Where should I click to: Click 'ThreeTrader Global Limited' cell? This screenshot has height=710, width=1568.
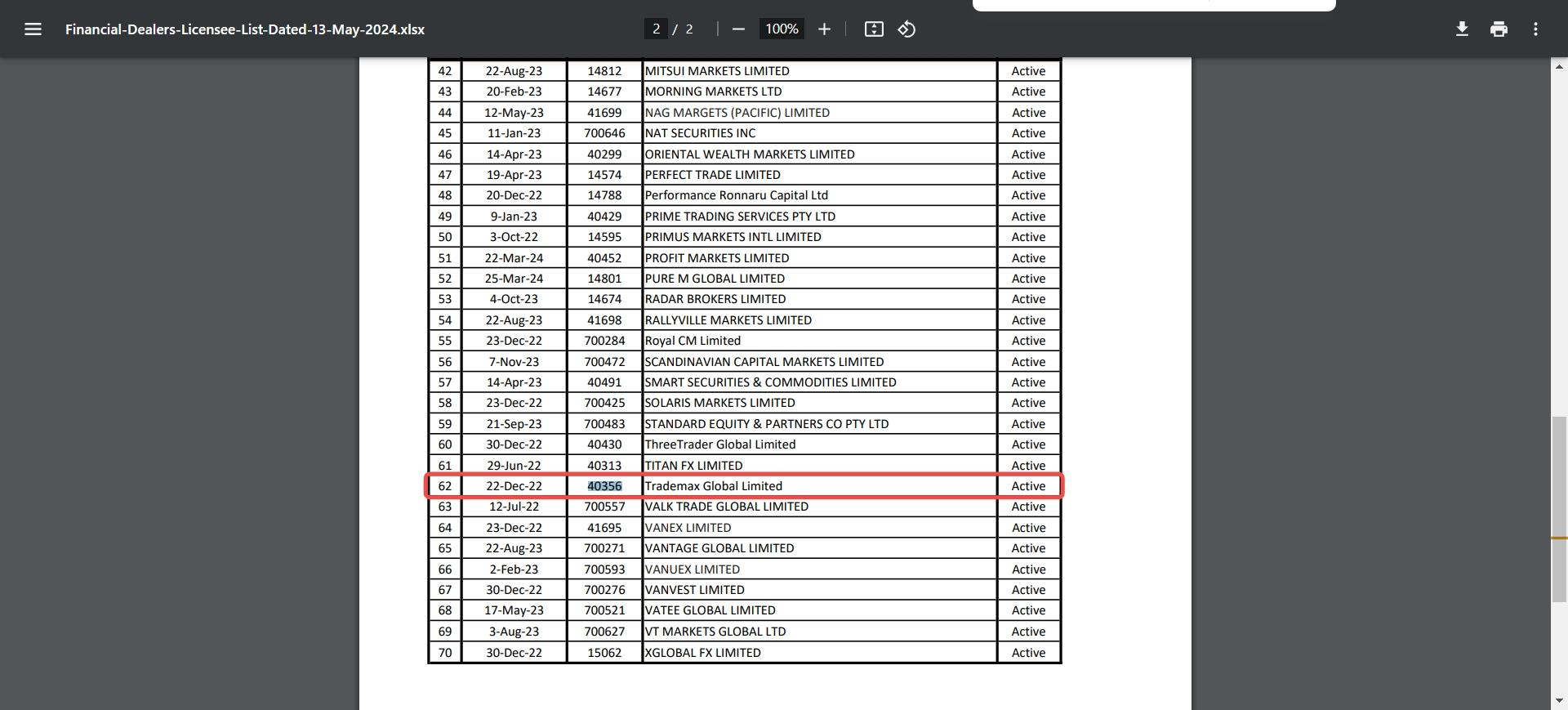(819, 444)
